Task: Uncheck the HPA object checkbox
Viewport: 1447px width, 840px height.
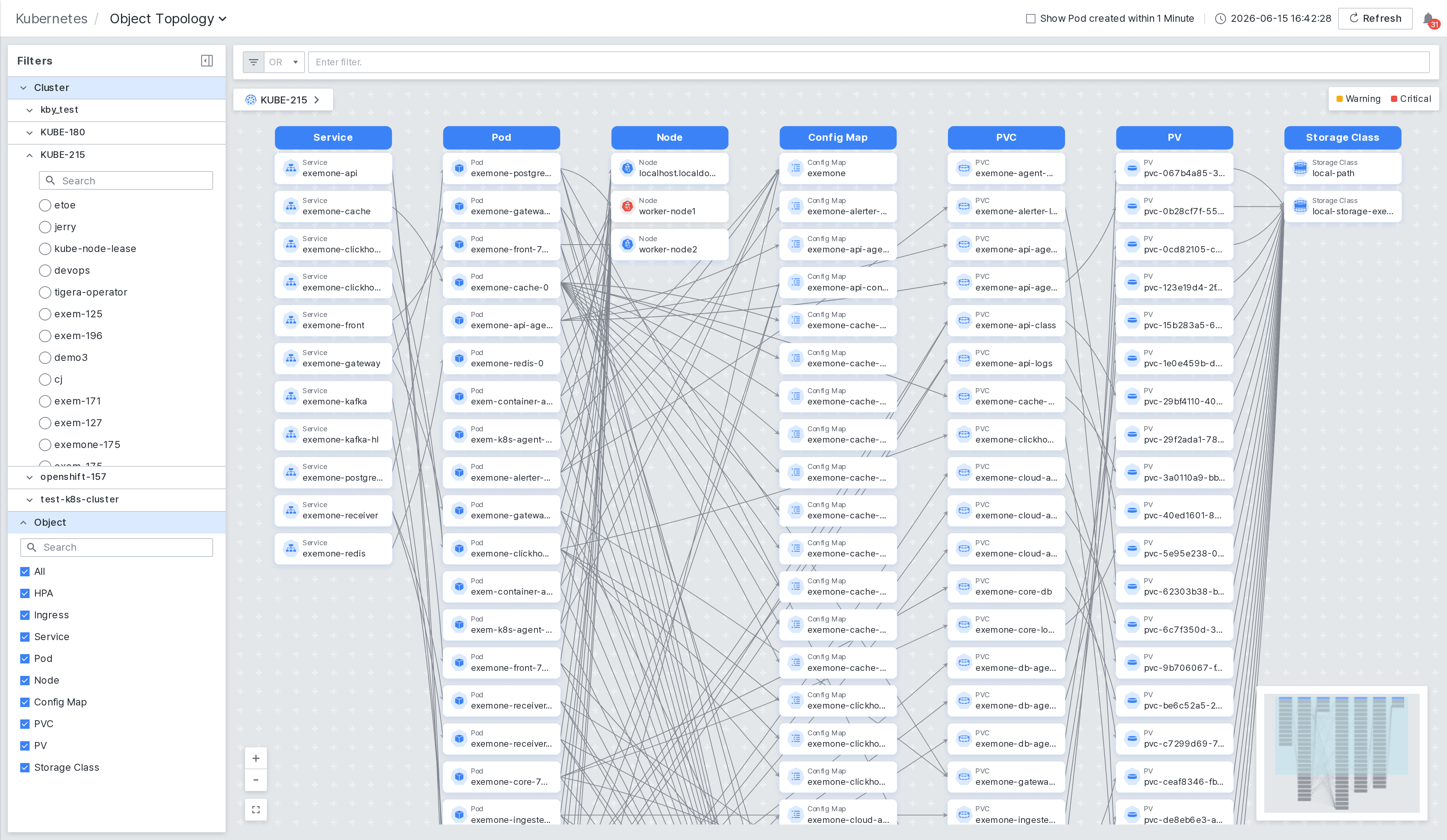Action: coord(25,593)
